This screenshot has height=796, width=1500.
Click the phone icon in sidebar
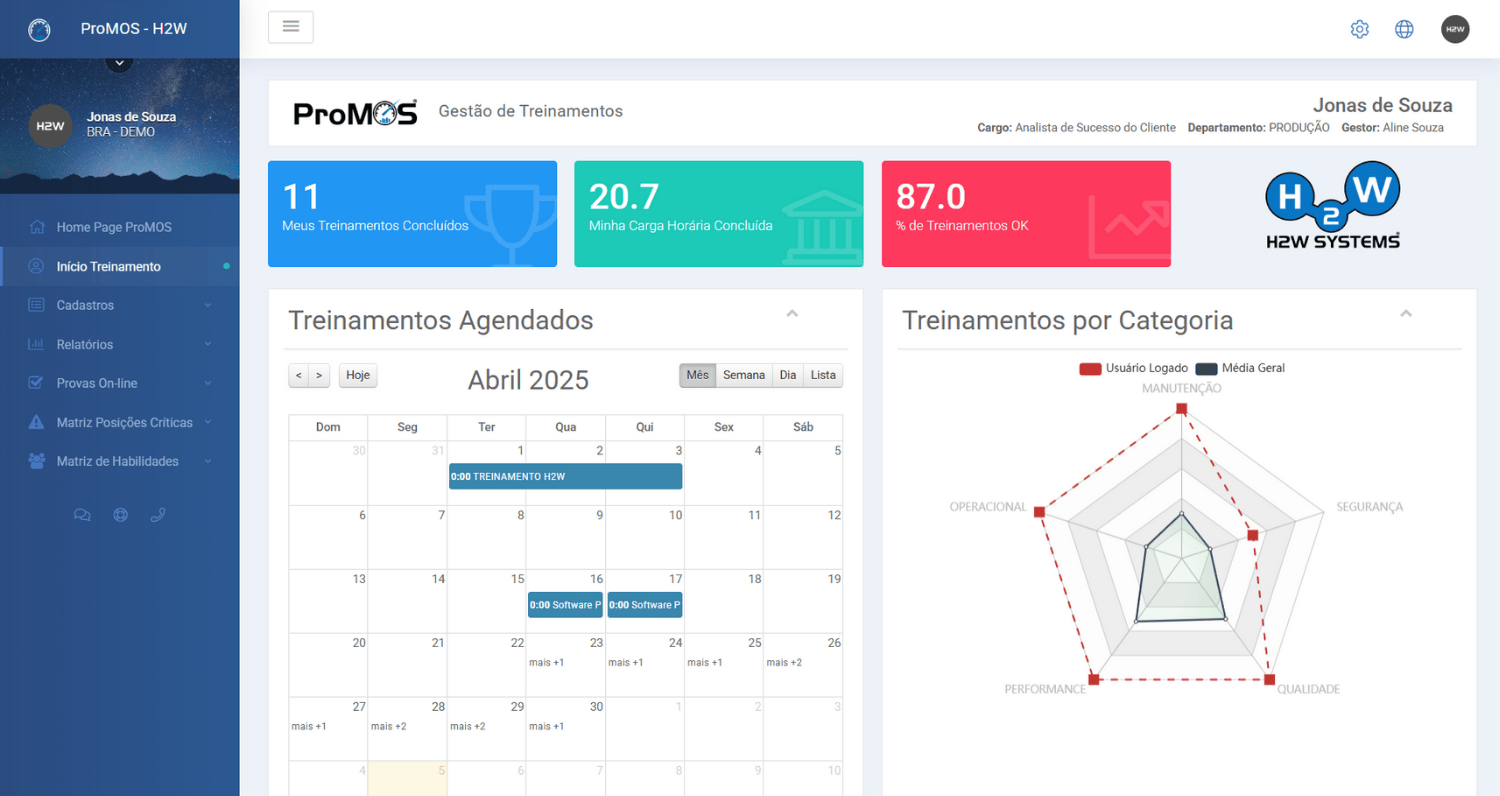pos(158,516)
